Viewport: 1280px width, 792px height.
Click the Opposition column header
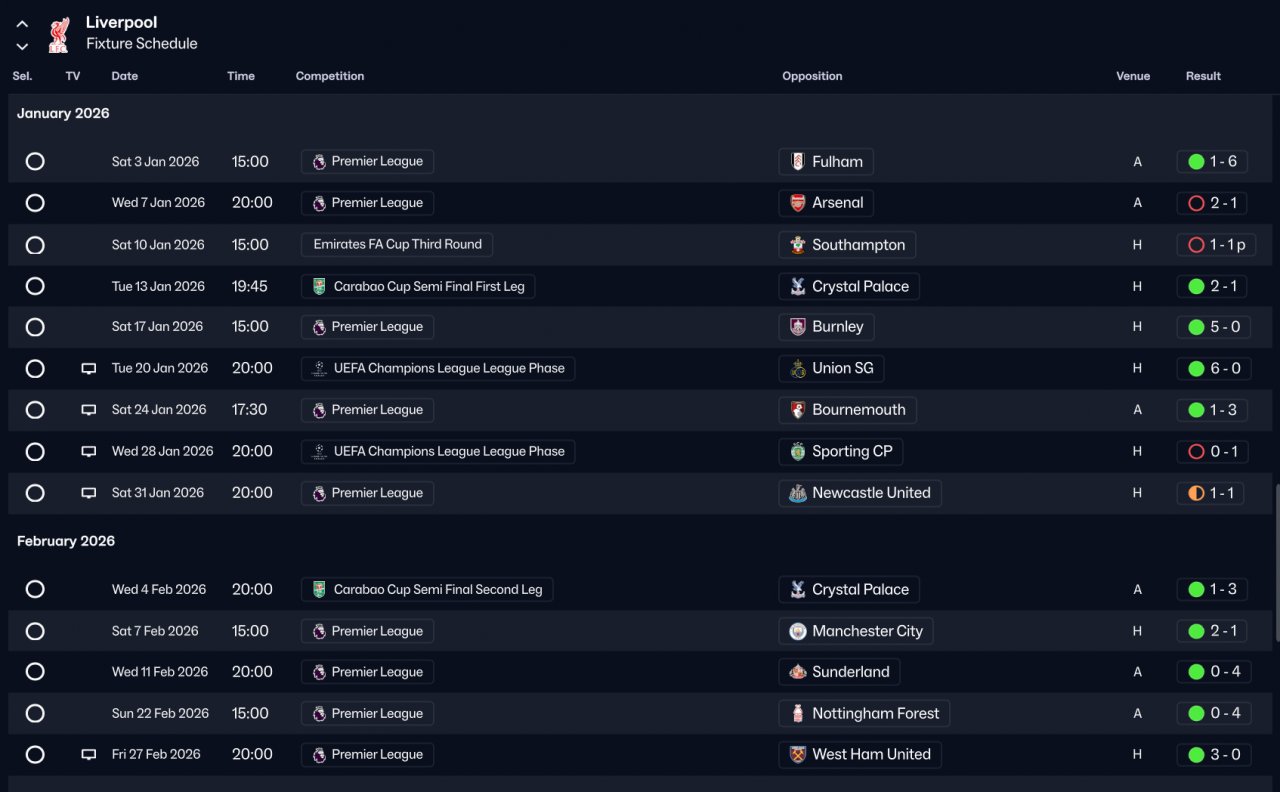[812, 76]
